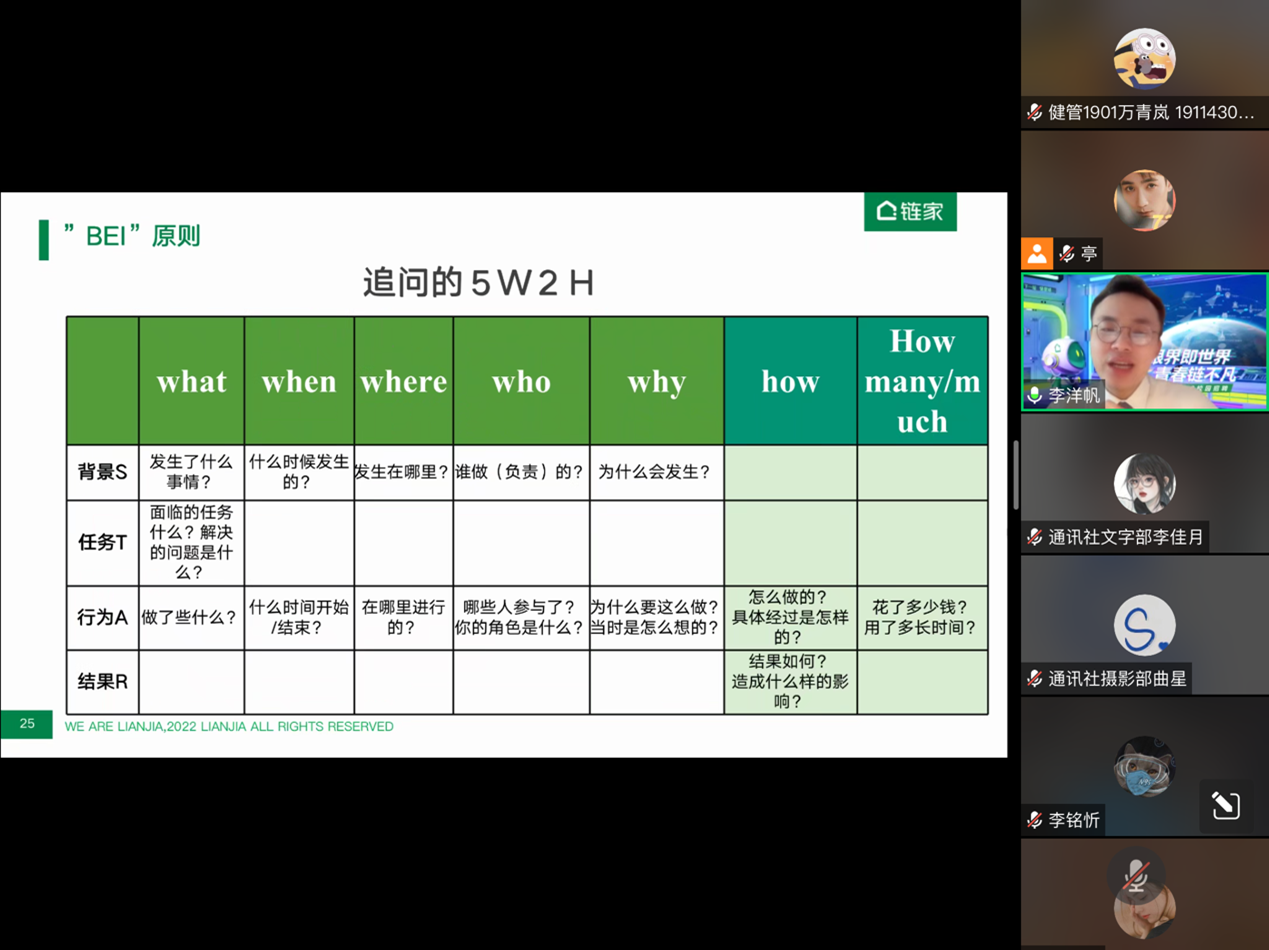Unmute 亭's microphone
Image resolution: width=1269 pixels, height=950 pixels.
[1065, 253]
